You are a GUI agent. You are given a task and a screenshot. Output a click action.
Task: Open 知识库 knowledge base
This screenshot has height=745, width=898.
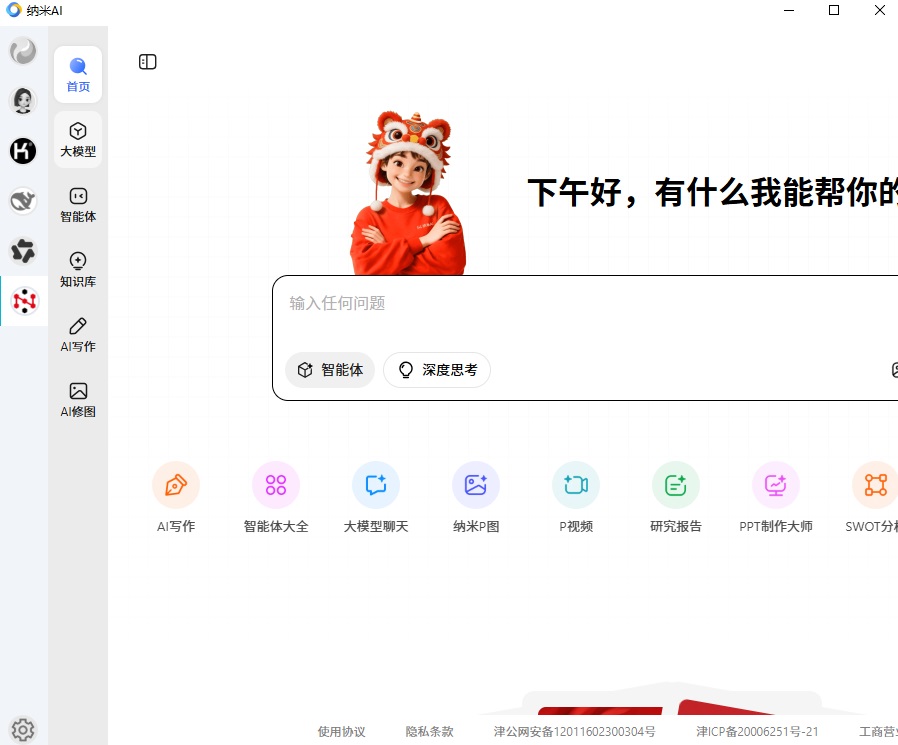click(x=78, y=270)
